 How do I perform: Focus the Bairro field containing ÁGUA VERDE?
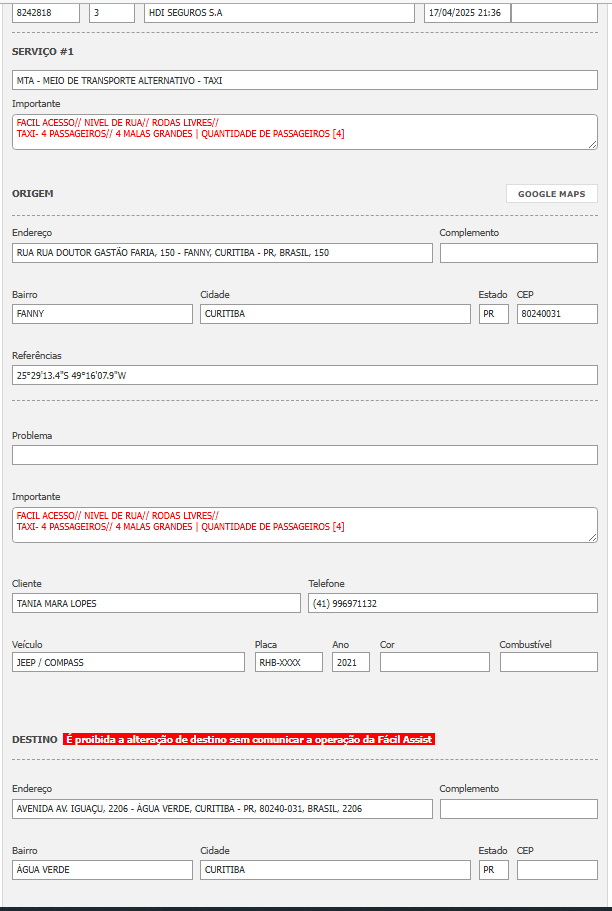pyautogui.click(x=102, y=870)
